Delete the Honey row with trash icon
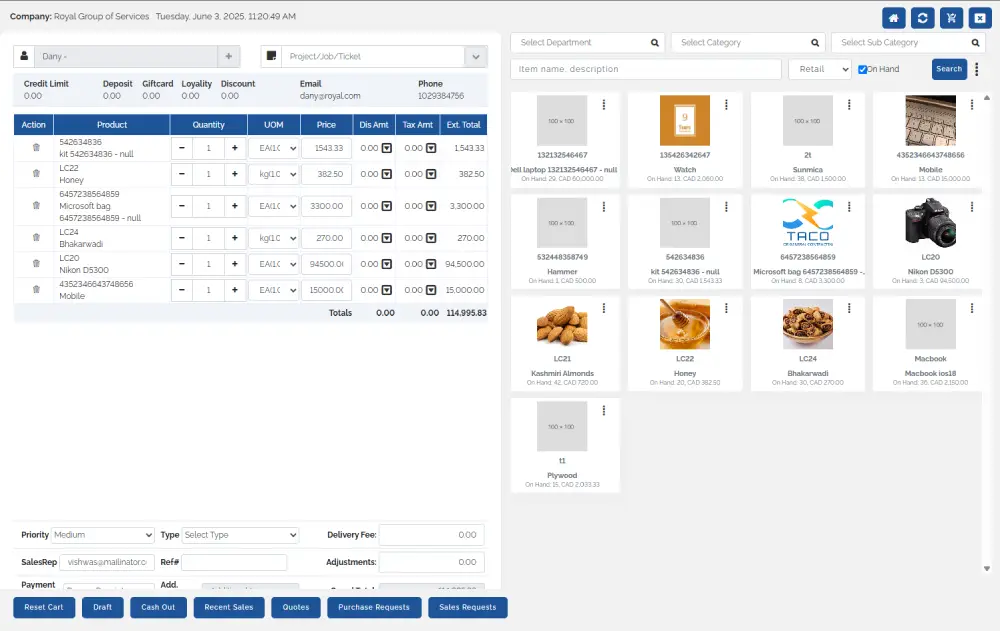1000x631 pixels. pos(36,174)
